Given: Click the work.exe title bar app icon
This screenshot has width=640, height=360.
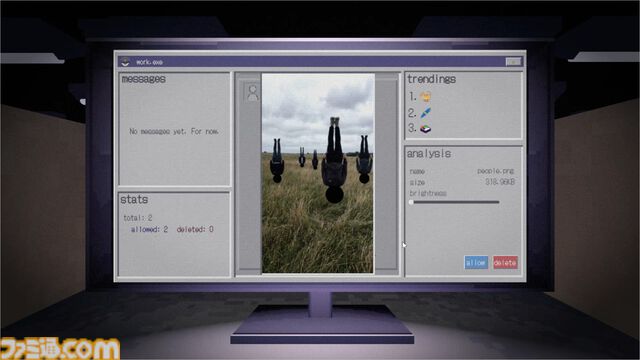Looking at the screenshot, I should [126, 62].
